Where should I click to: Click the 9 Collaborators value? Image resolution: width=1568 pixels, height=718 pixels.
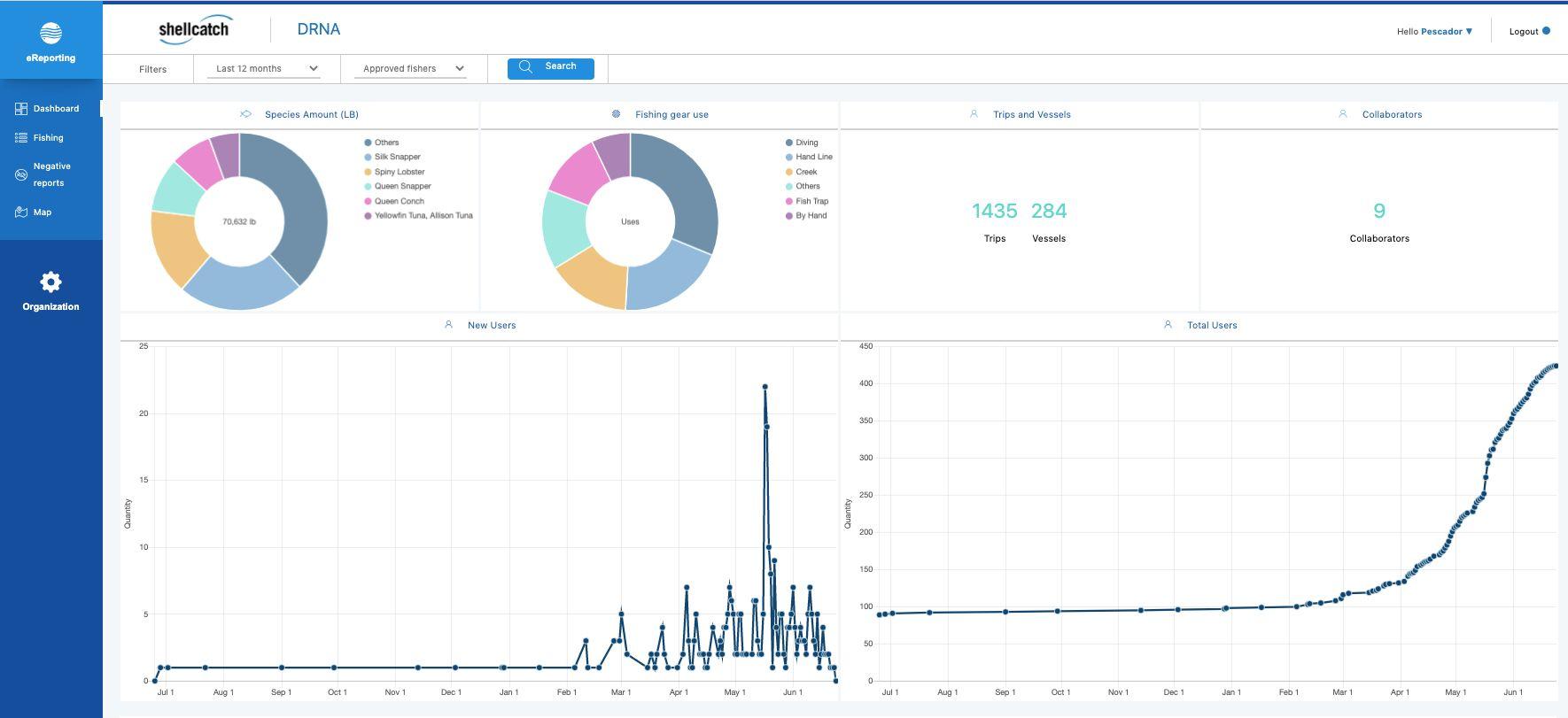tap(1379, 211)
